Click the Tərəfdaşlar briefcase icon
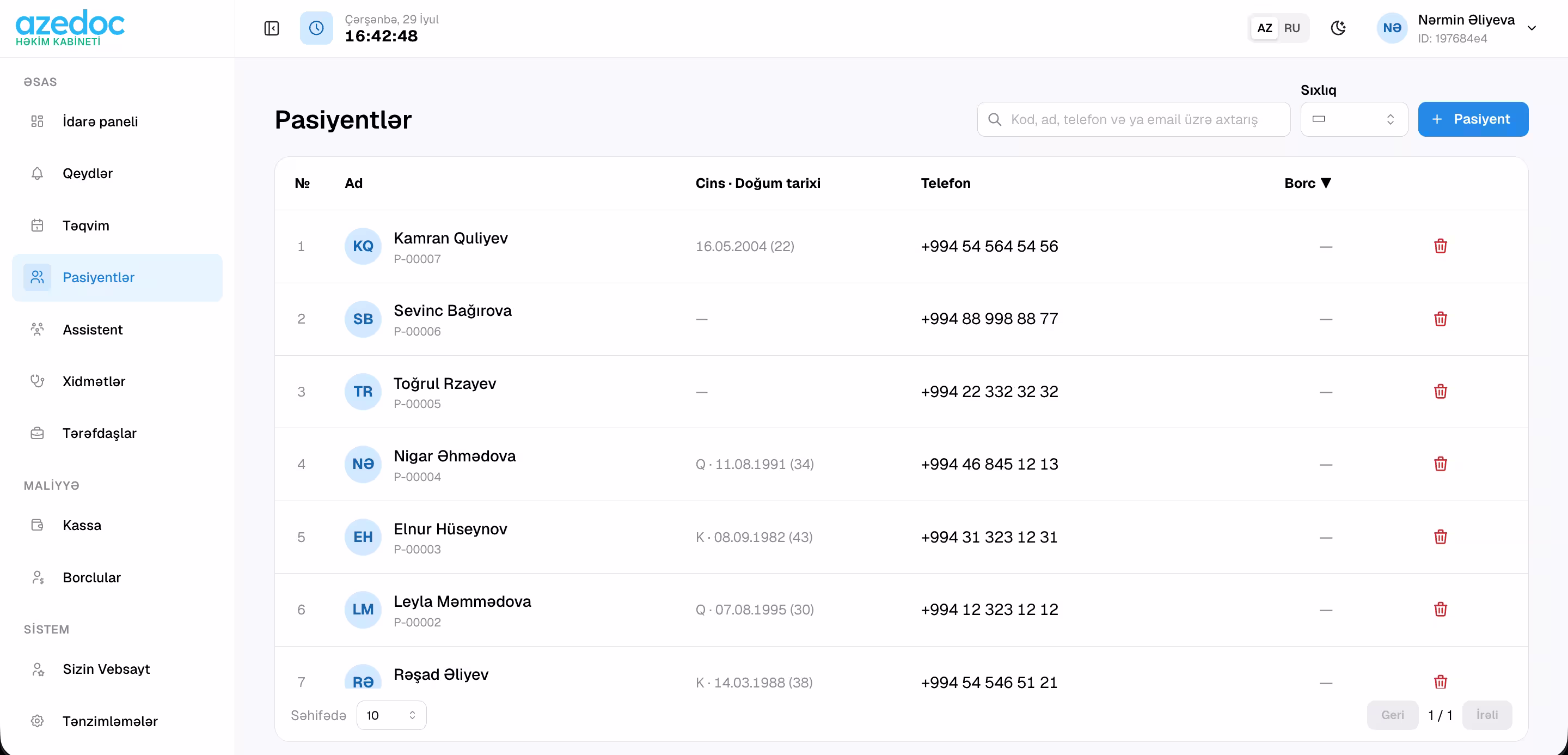Screen dimensions: 1568x755 (x=37, y=433)
